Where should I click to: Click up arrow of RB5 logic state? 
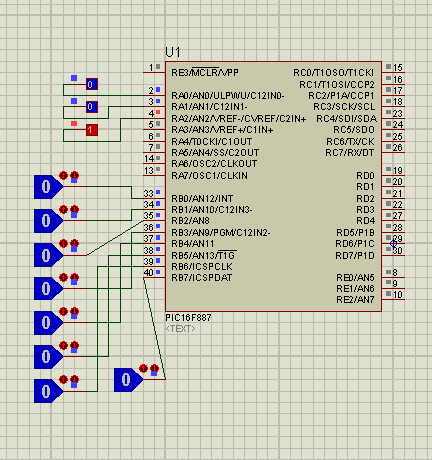tap(63, 345)
